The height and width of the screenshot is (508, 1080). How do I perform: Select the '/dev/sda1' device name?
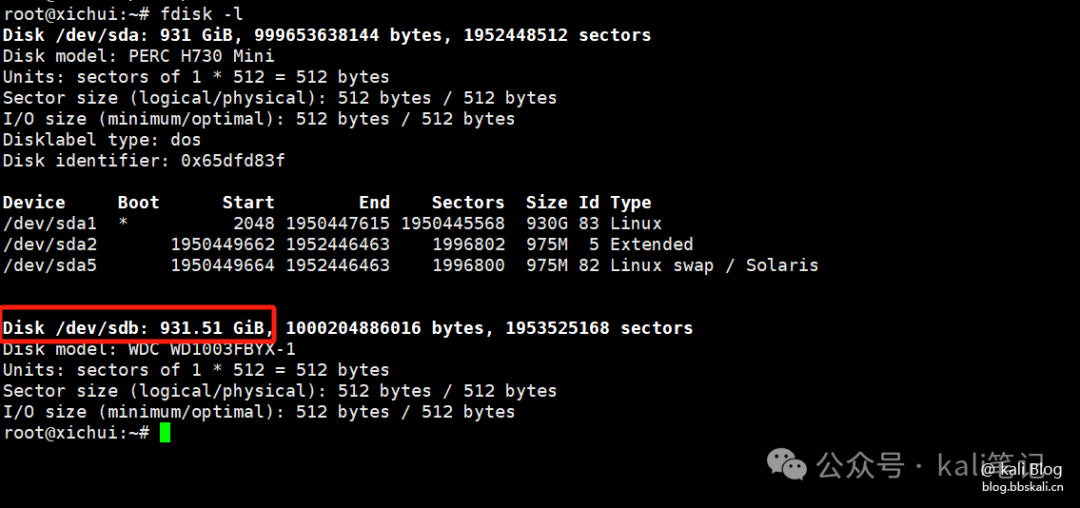(50, 224)
